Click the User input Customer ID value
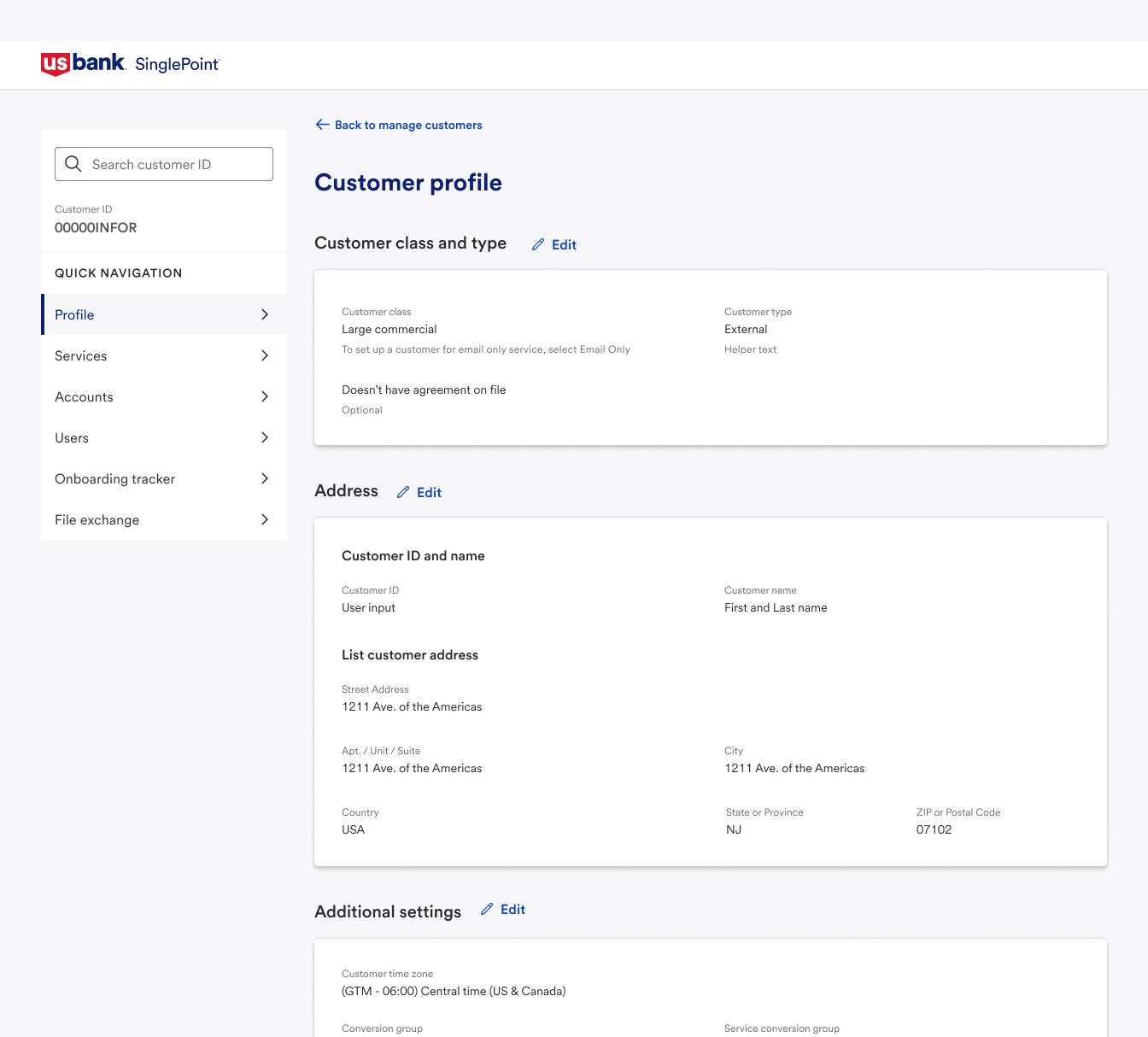This screenshot has height=1037, width=1148. click(368, 607)
